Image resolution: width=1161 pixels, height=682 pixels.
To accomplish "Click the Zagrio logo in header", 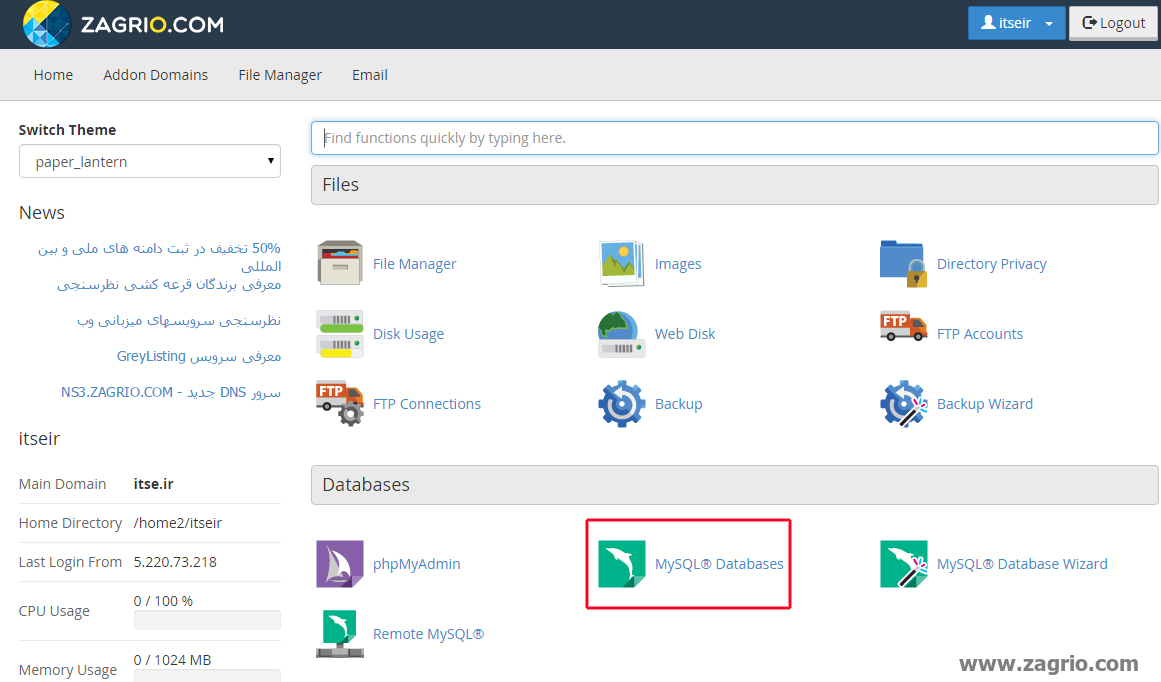I will pos(124,24).
